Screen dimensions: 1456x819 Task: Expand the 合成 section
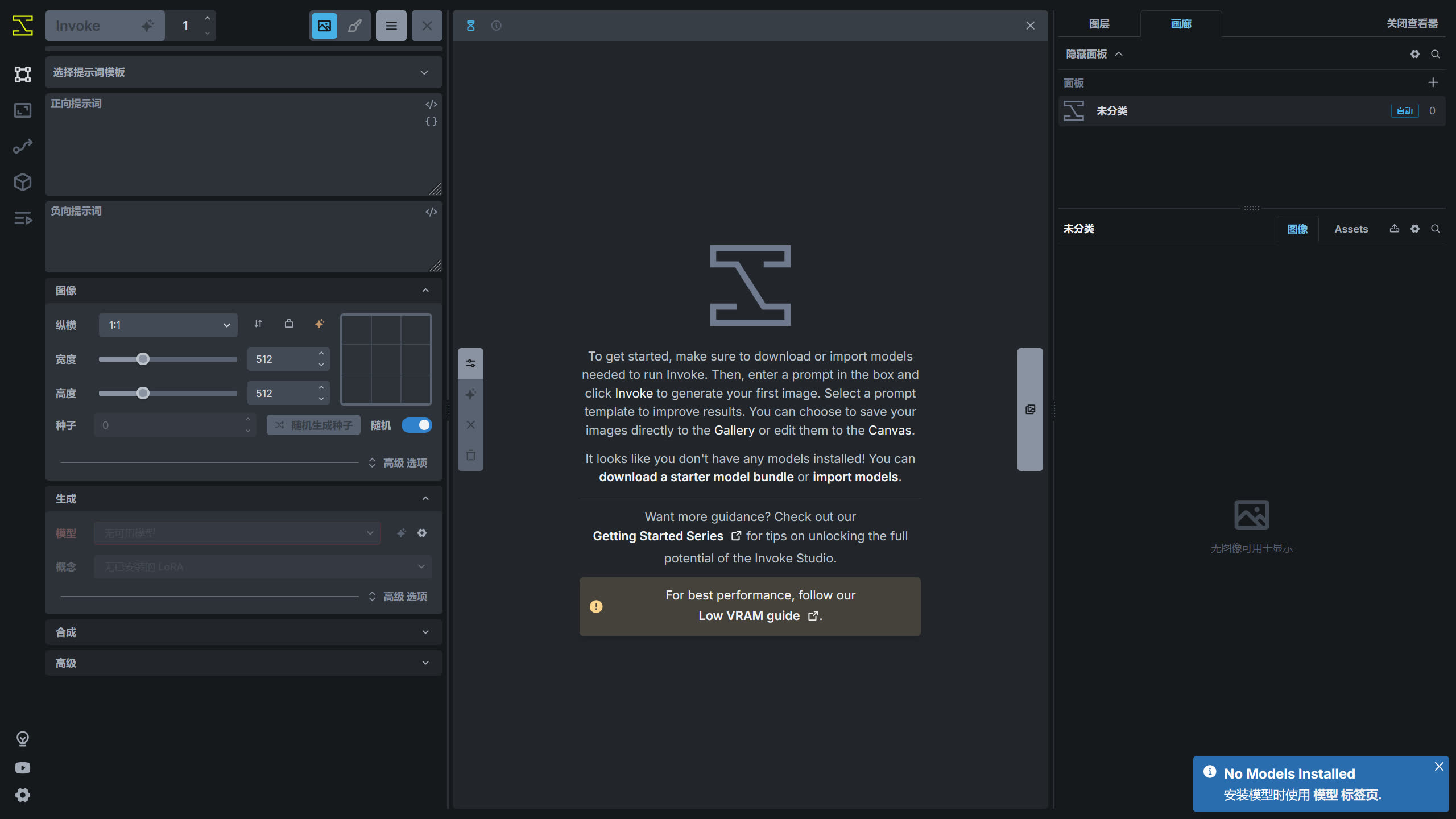pos(243,632)
